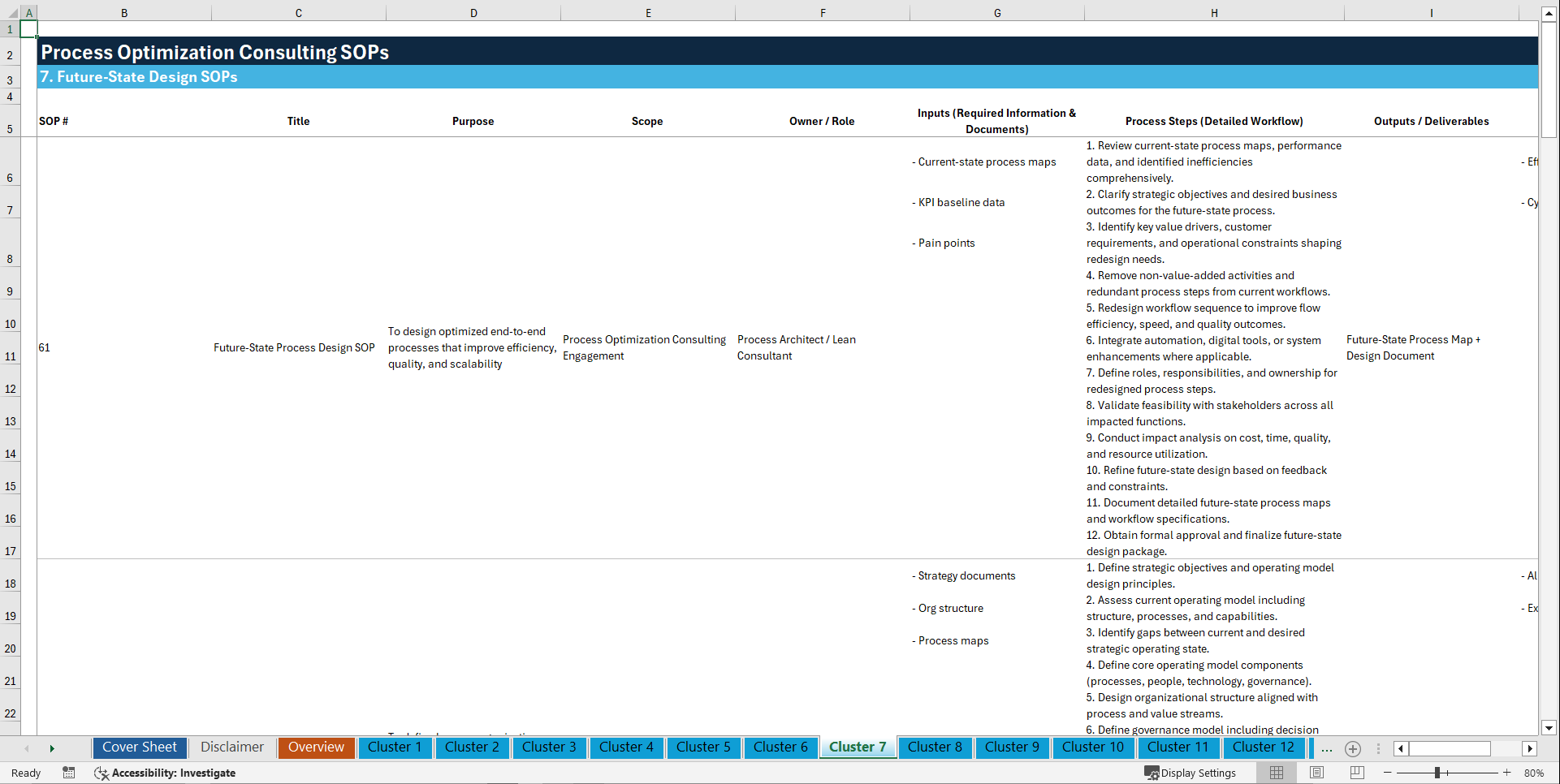The width and height of the screenshot is (1560, 784).
Task: Select the Cluster 2 sheet tab
Action: tap(472, 747)
